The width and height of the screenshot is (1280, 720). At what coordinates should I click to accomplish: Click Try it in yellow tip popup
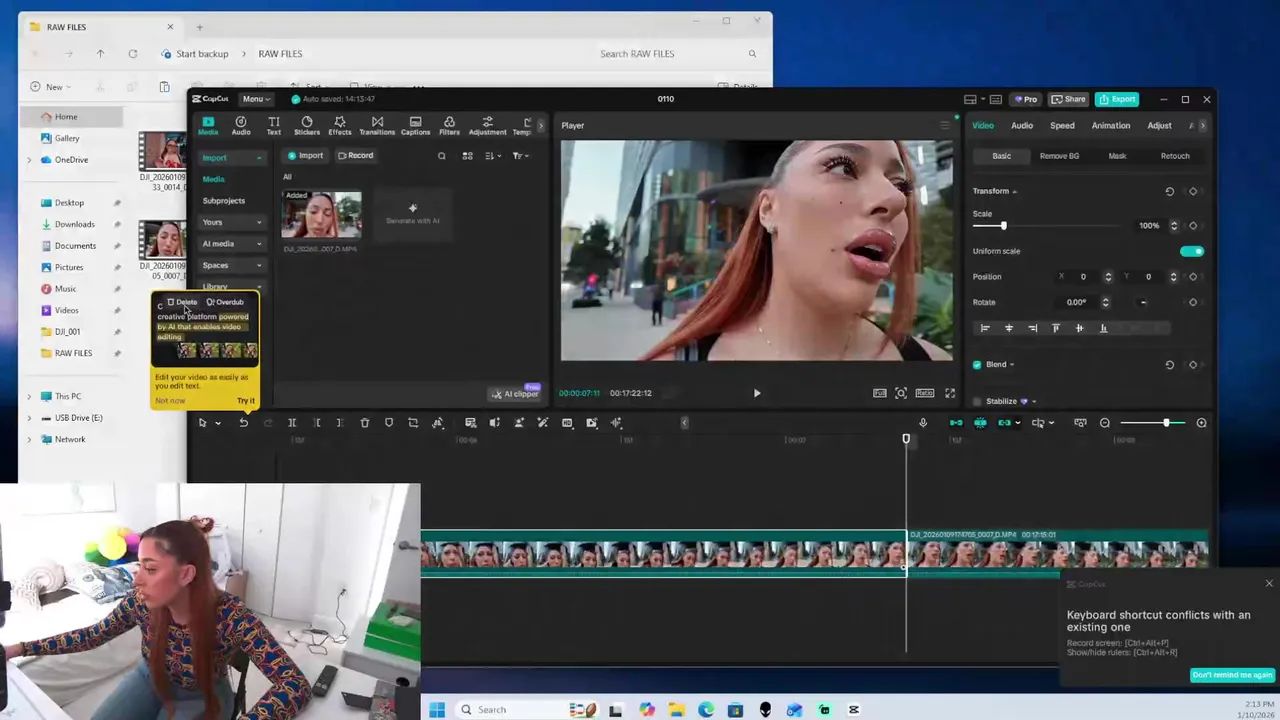[246, 401]
